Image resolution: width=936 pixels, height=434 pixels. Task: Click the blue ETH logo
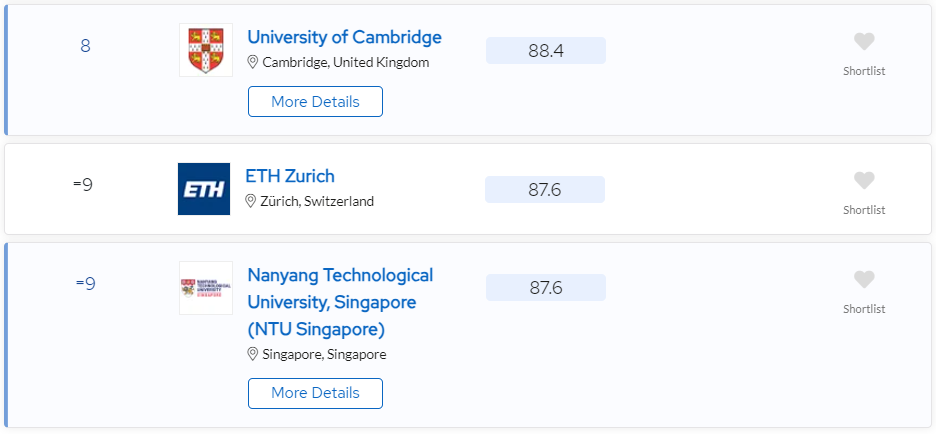tap(204, 189)
